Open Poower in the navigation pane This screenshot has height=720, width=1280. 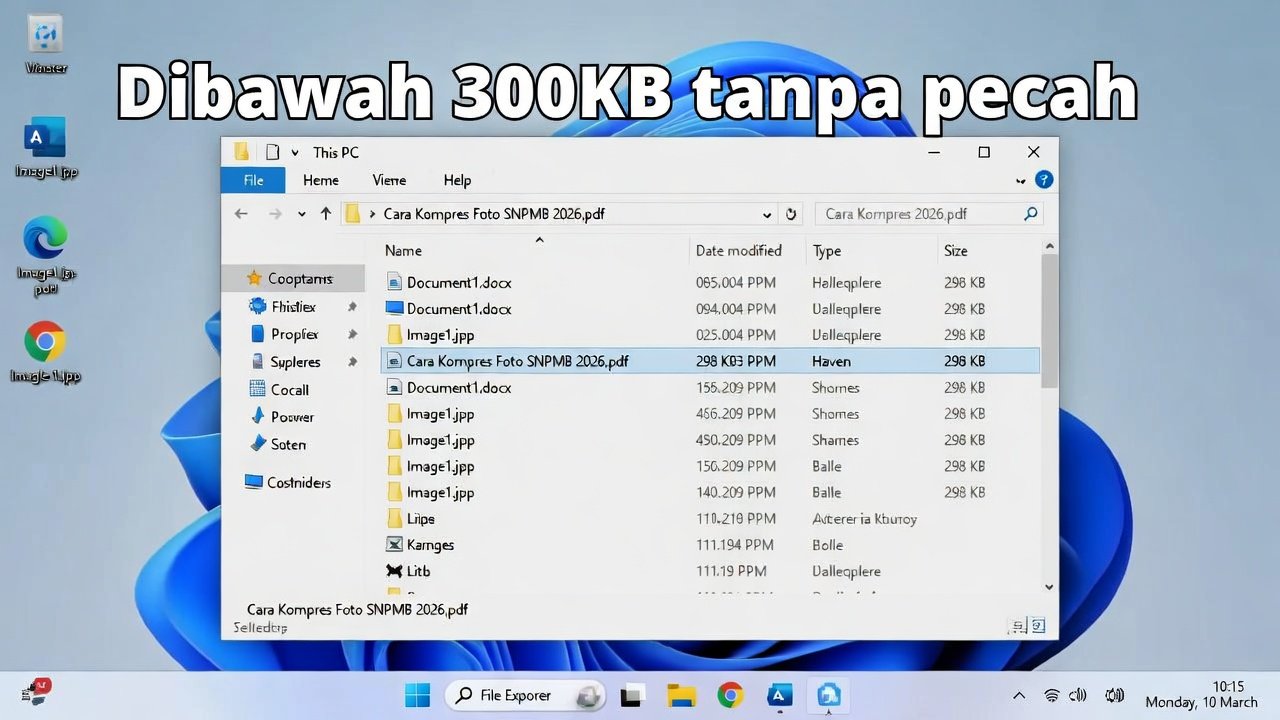(x=291, y=417)
